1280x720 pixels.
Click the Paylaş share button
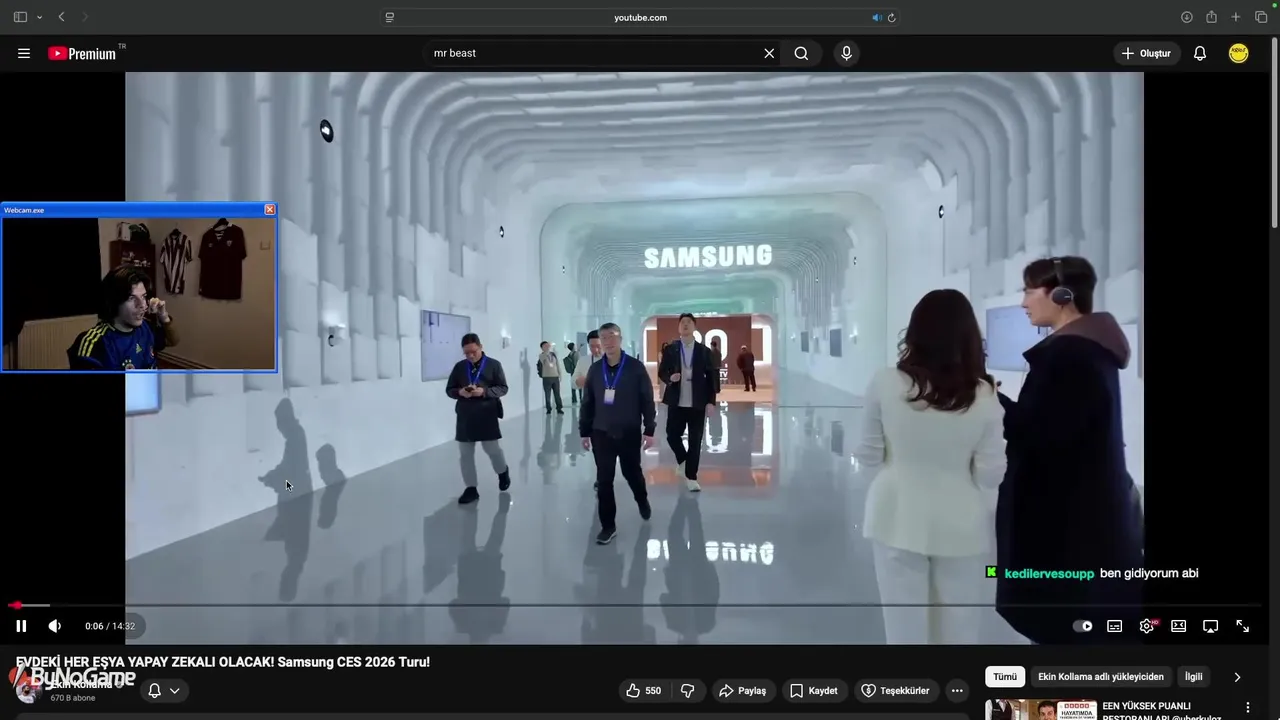[x=742, y=691]
